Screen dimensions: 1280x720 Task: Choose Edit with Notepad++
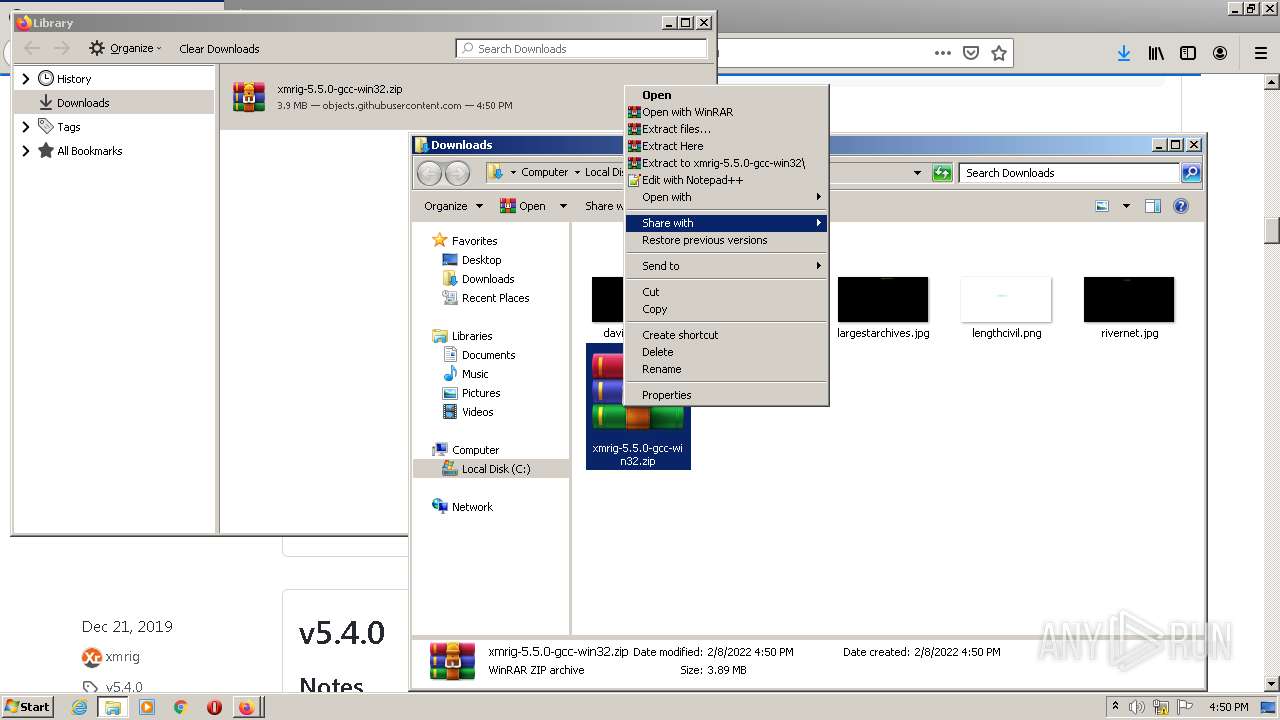pyautogui.click(x=726, y=180)
